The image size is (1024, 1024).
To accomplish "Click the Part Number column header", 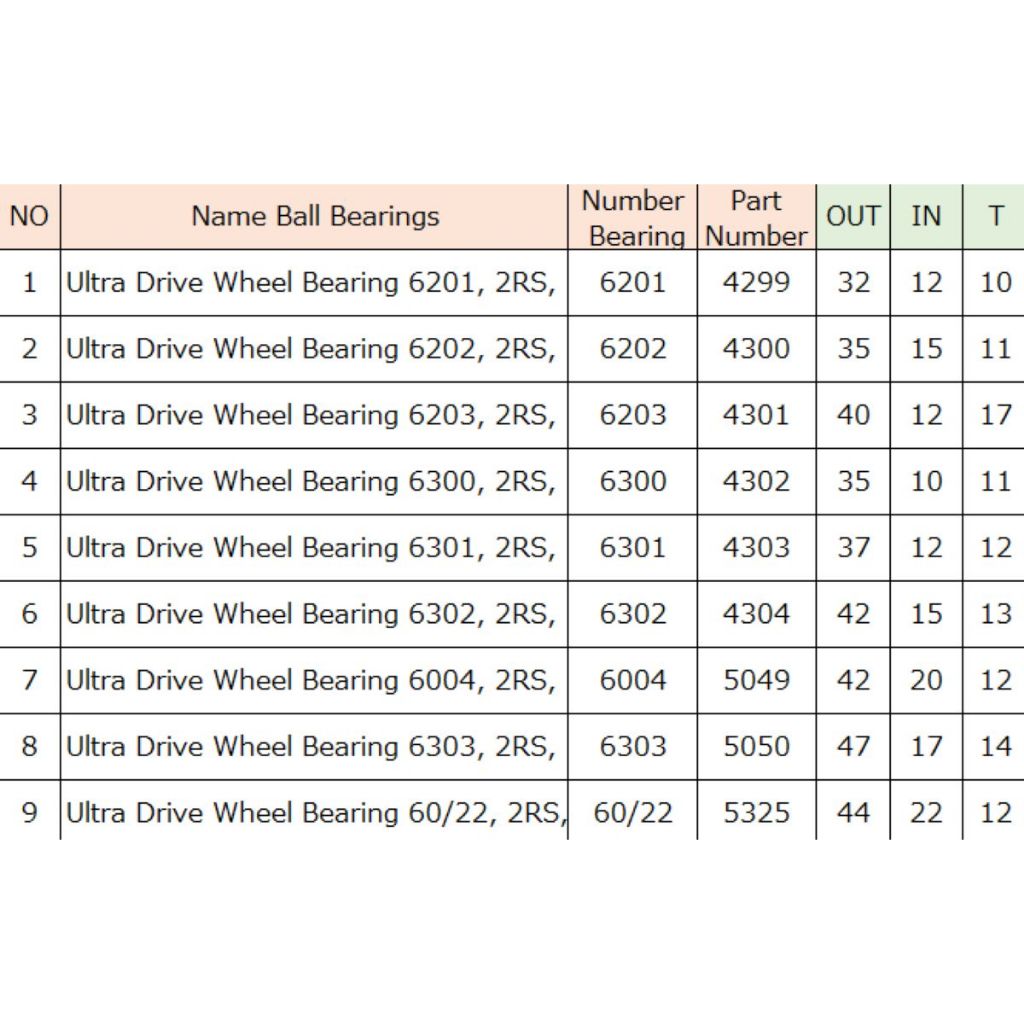I will coord(756,217).
